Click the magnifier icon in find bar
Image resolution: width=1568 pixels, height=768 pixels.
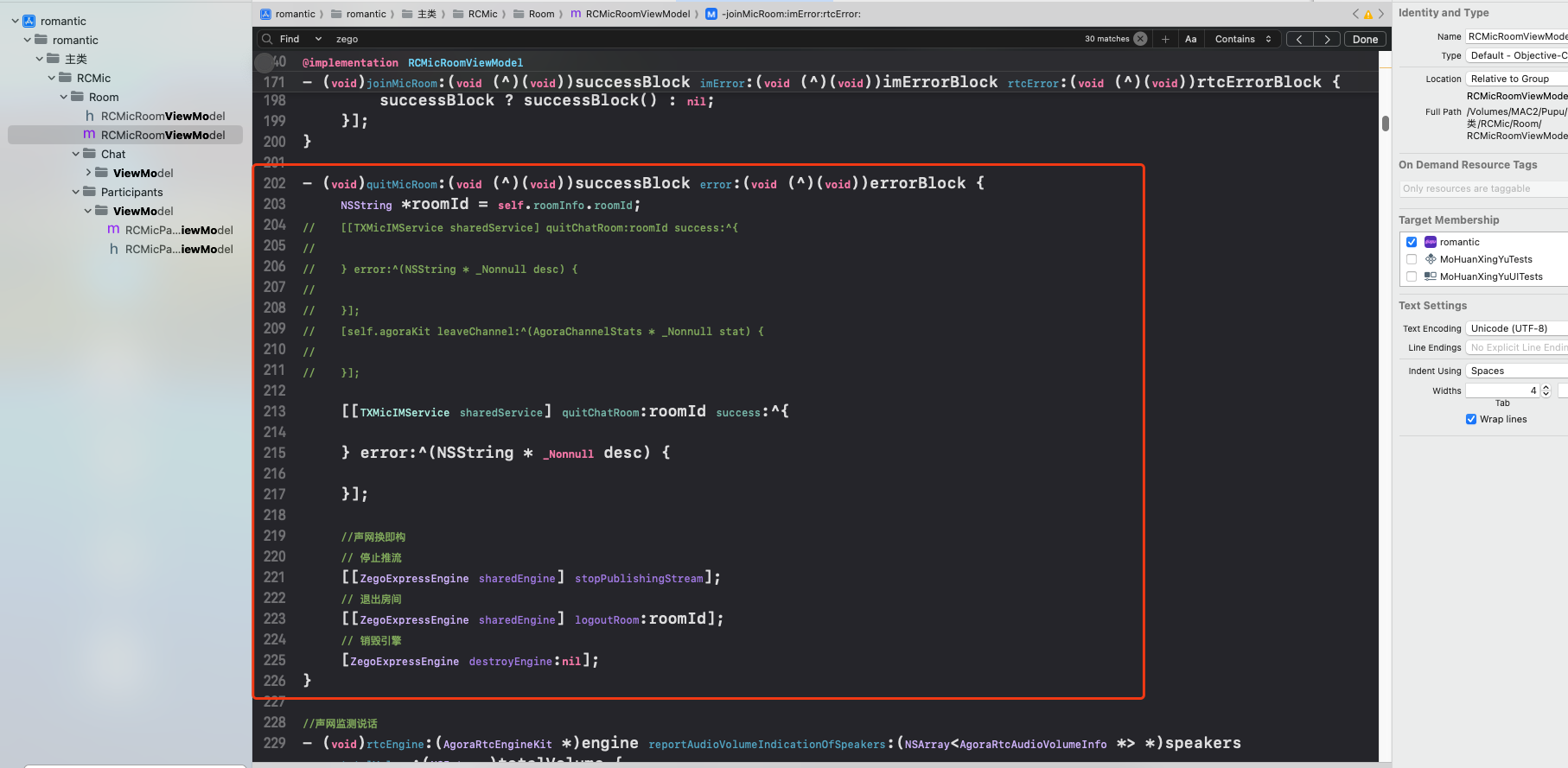pyautogui.click(x=268, y=39)
